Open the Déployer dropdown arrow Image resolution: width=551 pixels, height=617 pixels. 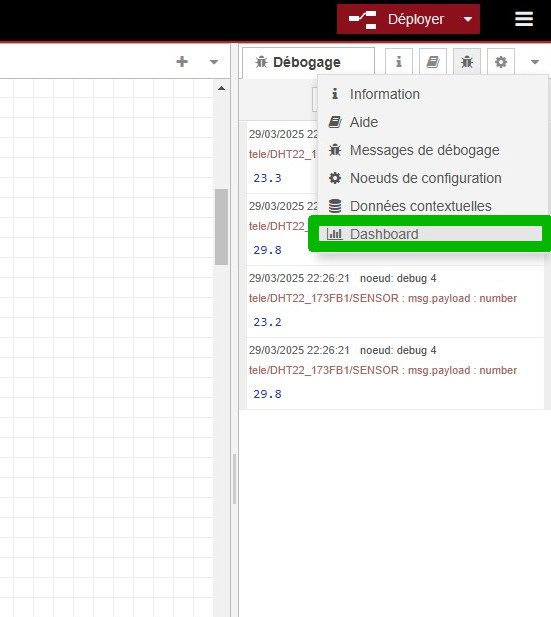click(x=468, y=19)
